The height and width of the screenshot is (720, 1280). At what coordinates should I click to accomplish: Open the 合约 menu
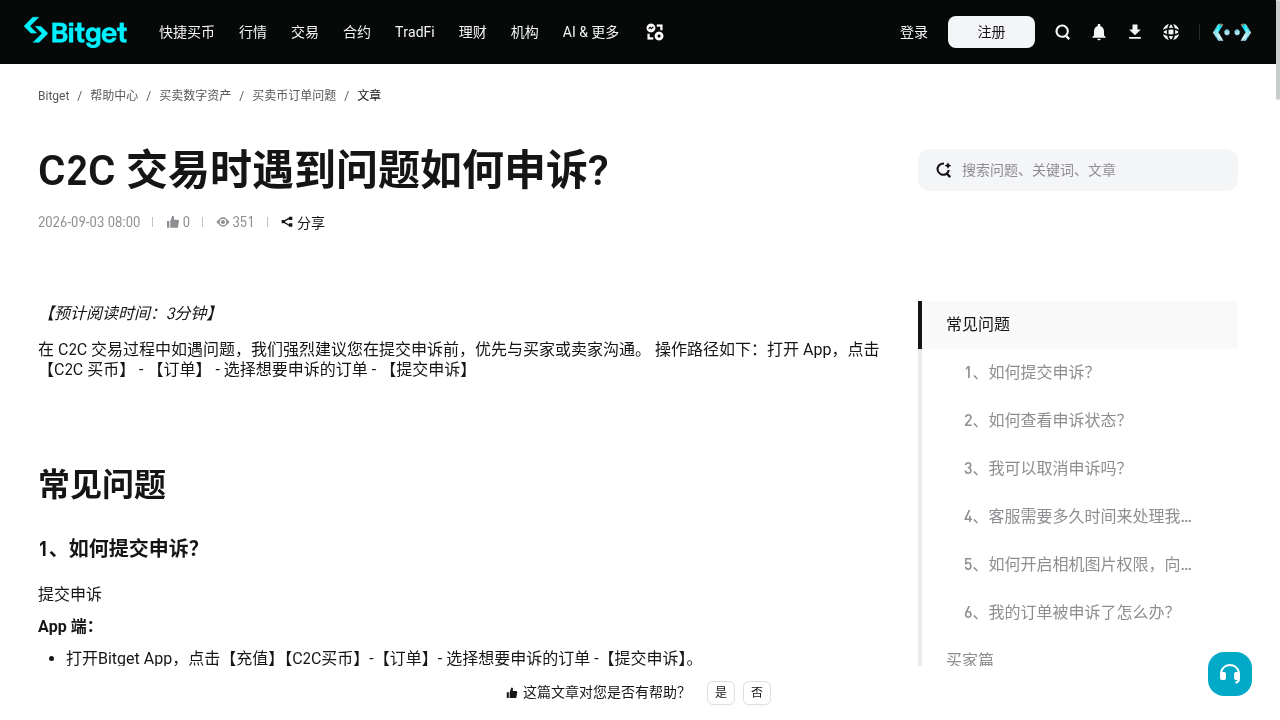(x=357, y=32)
